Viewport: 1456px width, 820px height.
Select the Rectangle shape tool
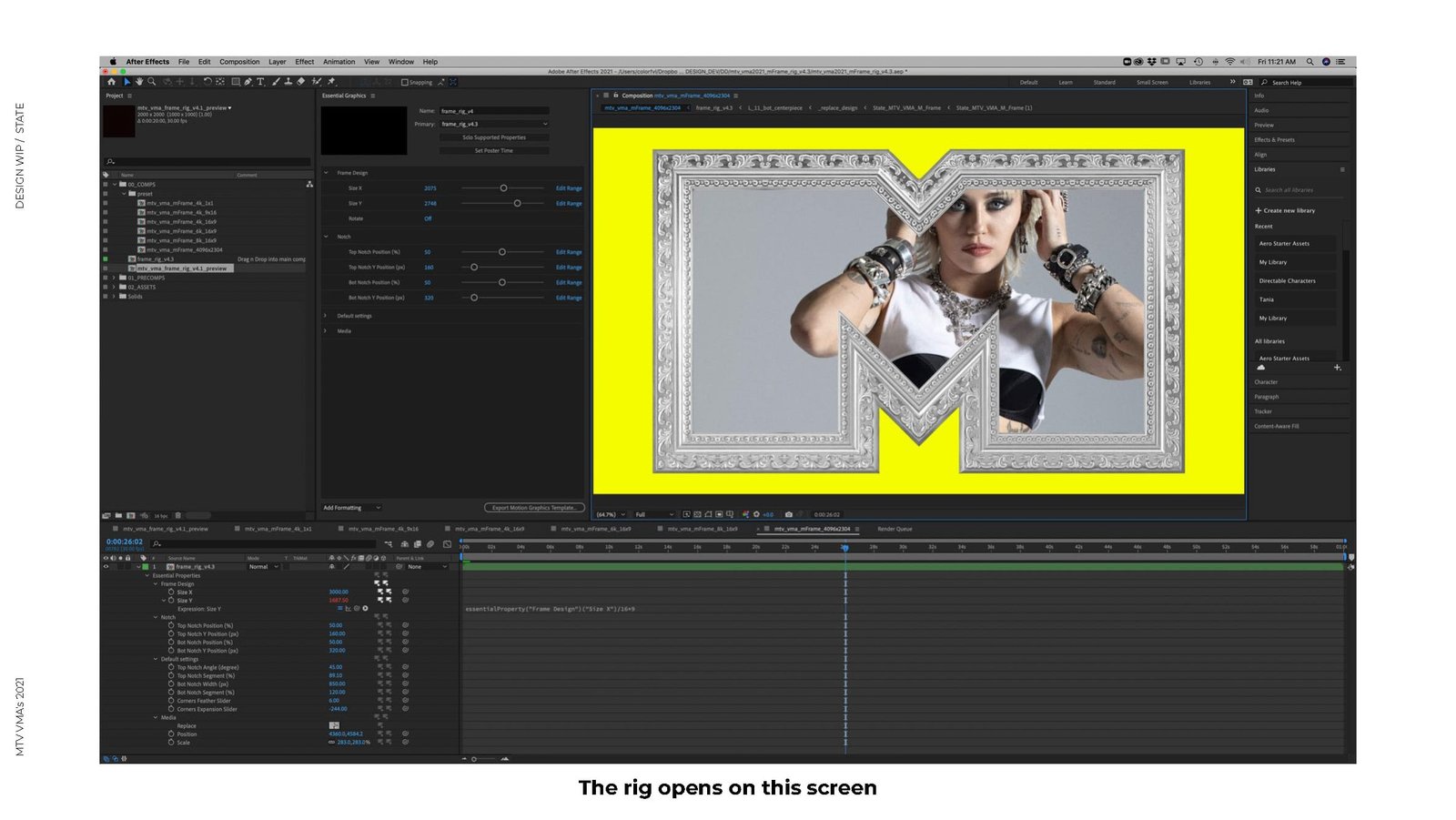(235, 82)
